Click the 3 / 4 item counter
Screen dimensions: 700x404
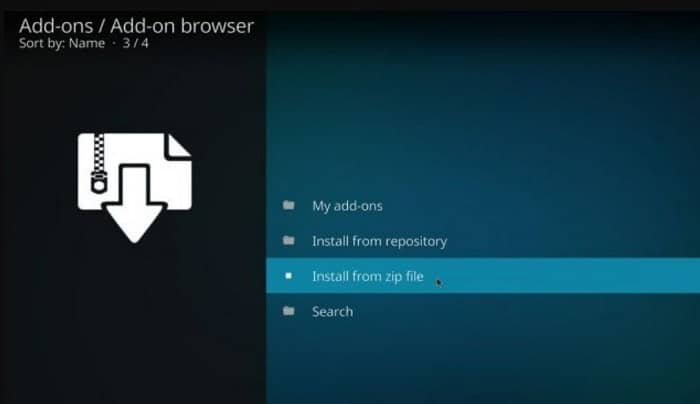coord(136,43)
